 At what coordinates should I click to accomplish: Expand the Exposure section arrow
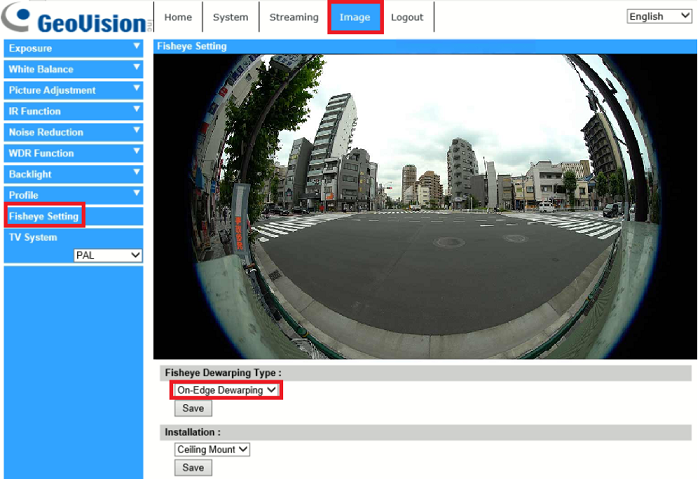(137, 46)
